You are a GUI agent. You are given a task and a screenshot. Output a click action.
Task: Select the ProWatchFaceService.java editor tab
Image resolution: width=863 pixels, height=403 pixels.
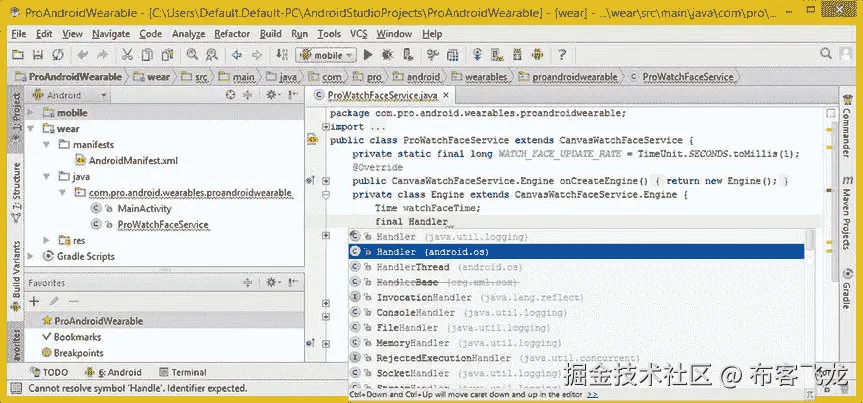click(382, 95)
